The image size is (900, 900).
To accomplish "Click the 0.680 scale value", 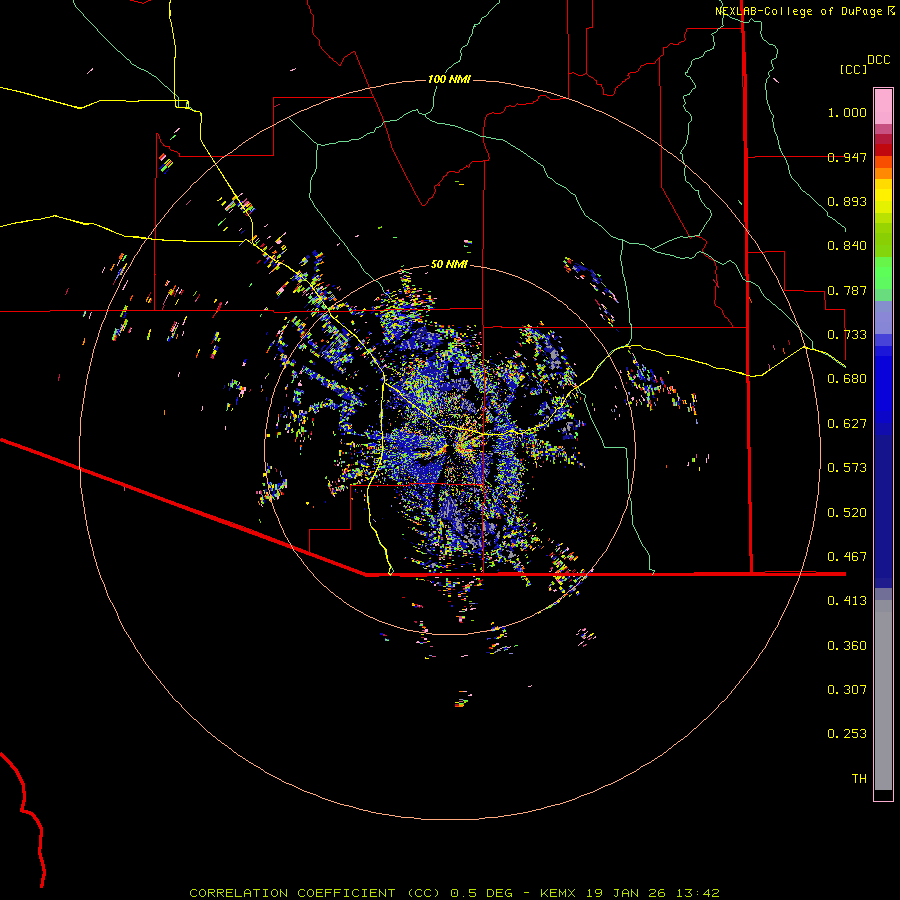I will tap(847, 379).
